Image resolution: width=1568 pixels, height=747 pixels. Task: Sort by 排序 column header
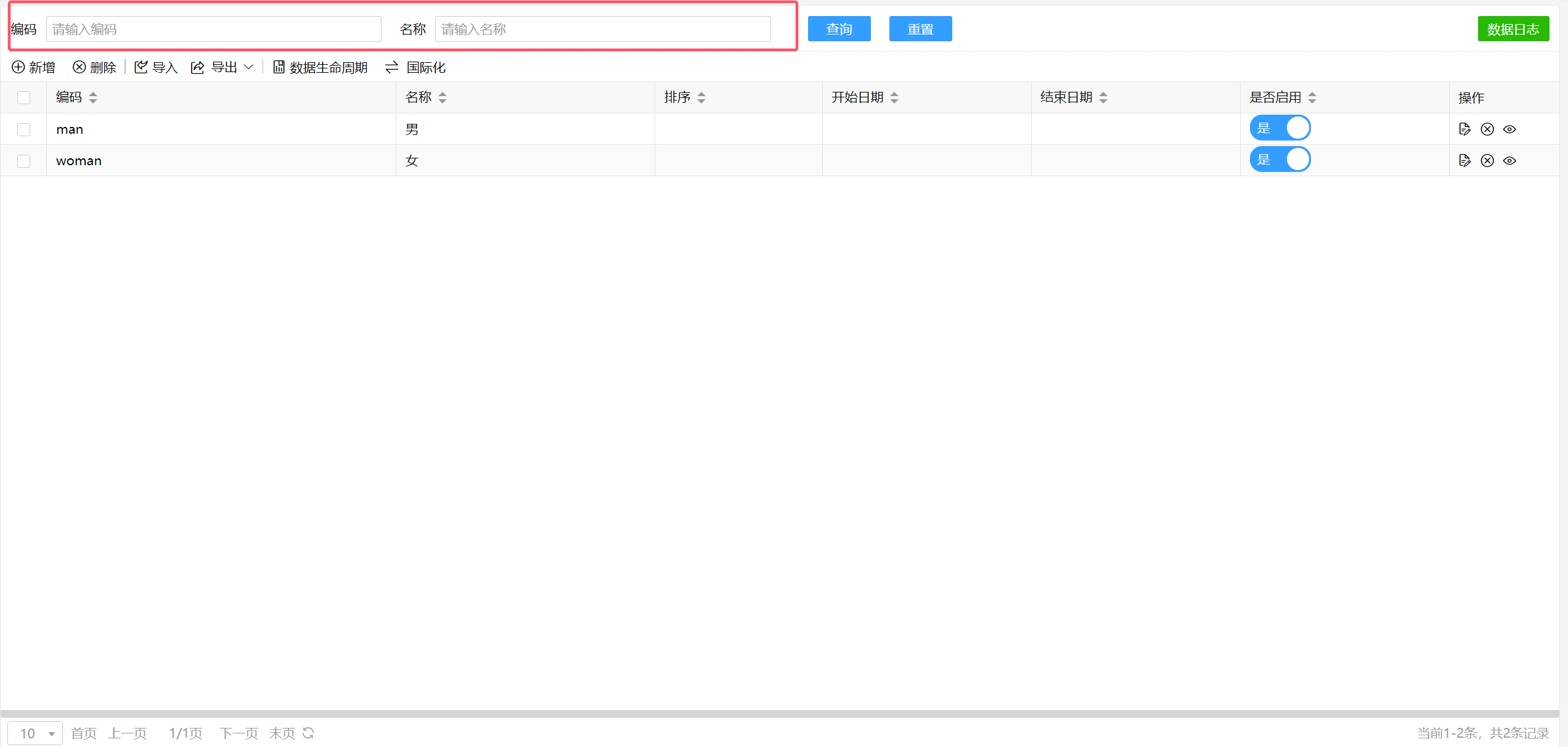(700, 97)
